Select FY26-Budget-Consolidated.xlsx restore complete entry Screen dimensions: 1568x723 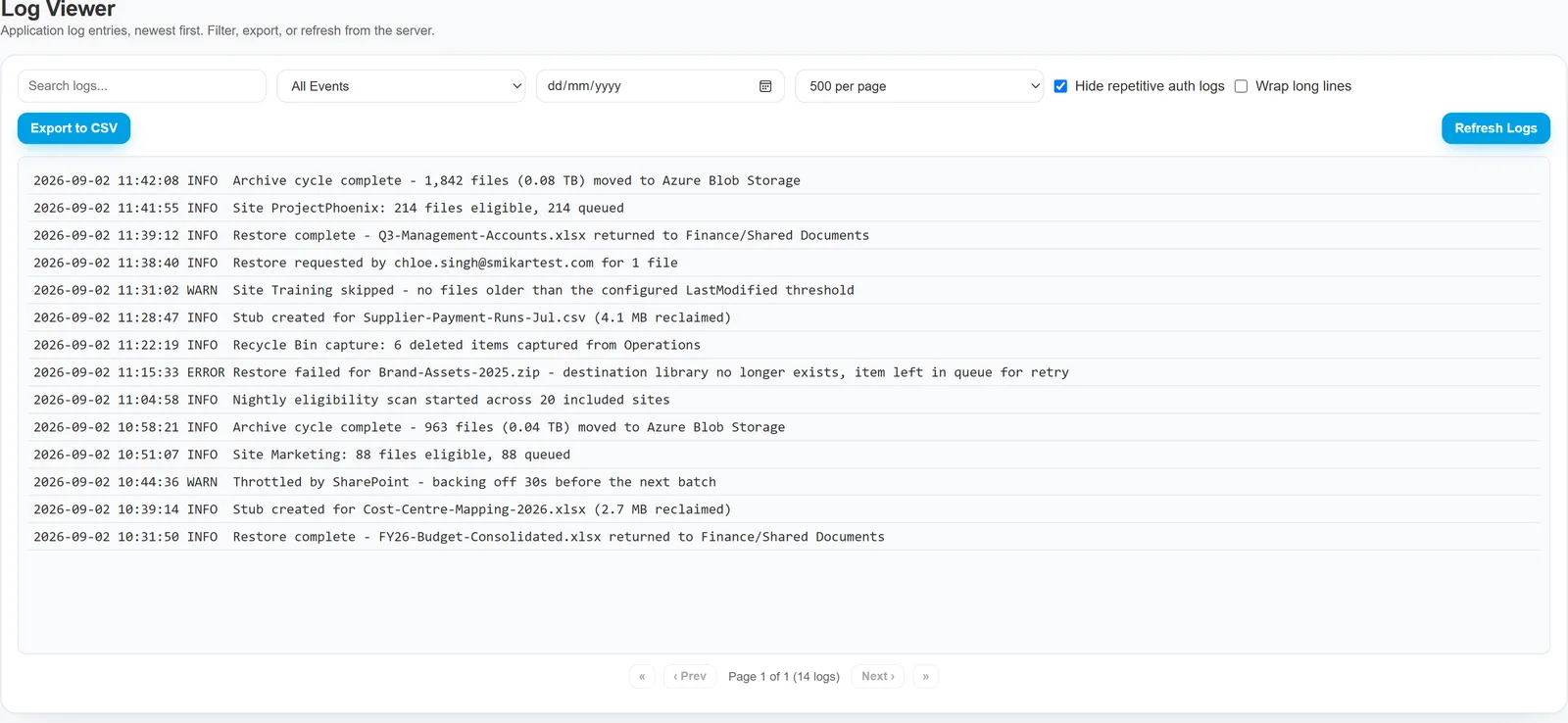pos(784,537)
